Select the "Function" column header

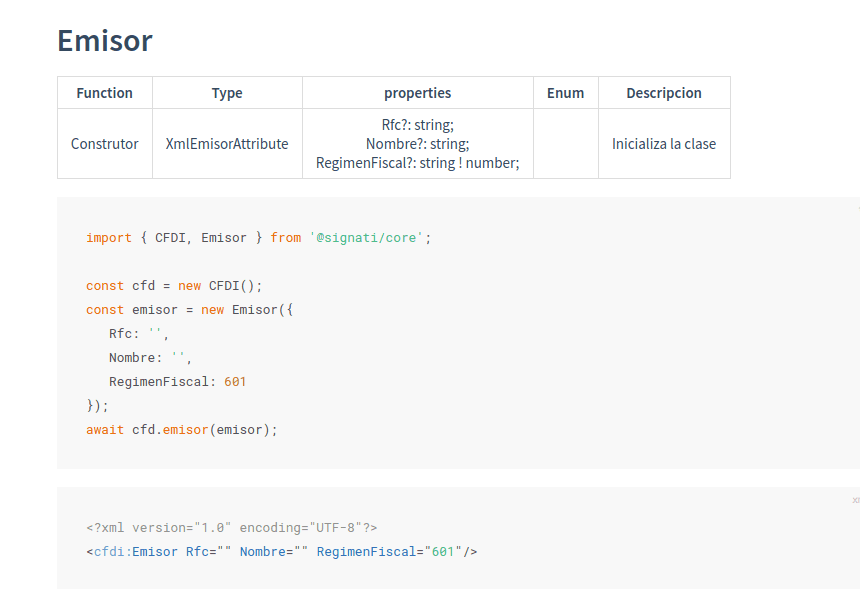coord(105,93)
